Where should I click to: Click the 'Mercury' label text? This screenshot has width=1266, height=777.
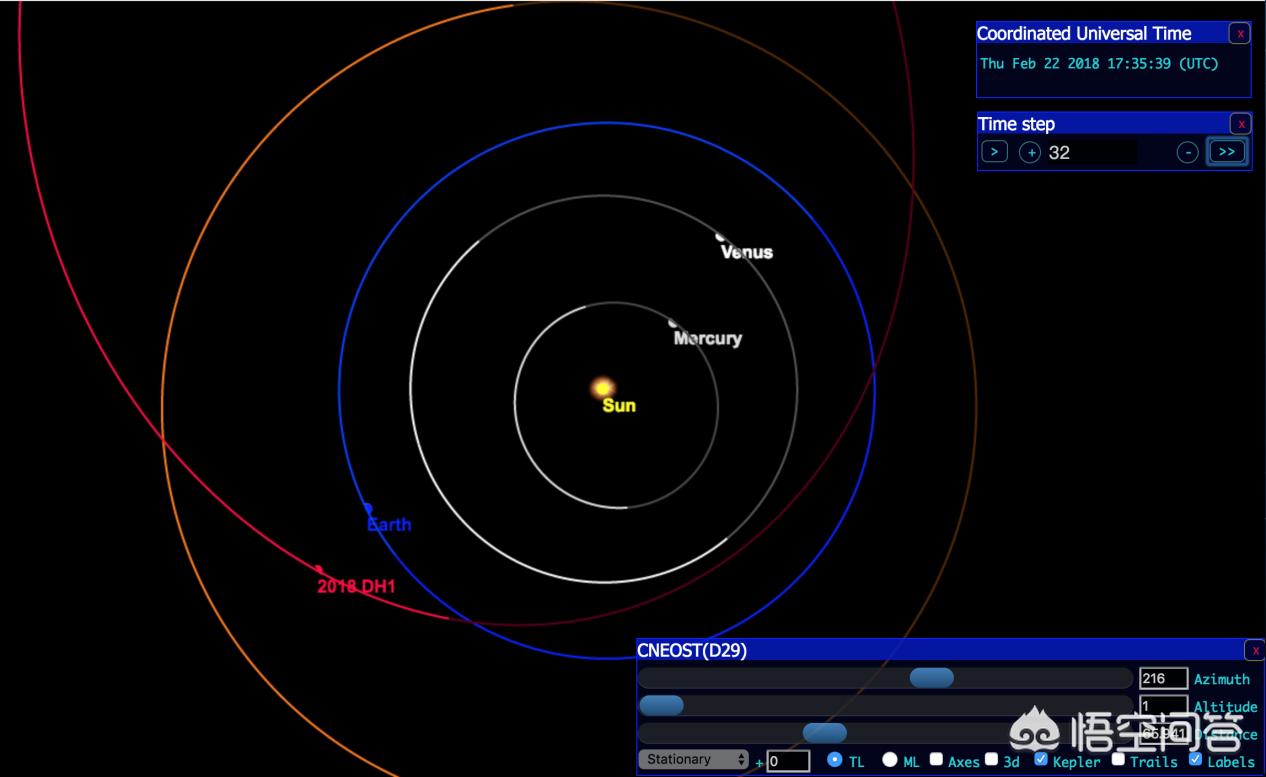708,339
